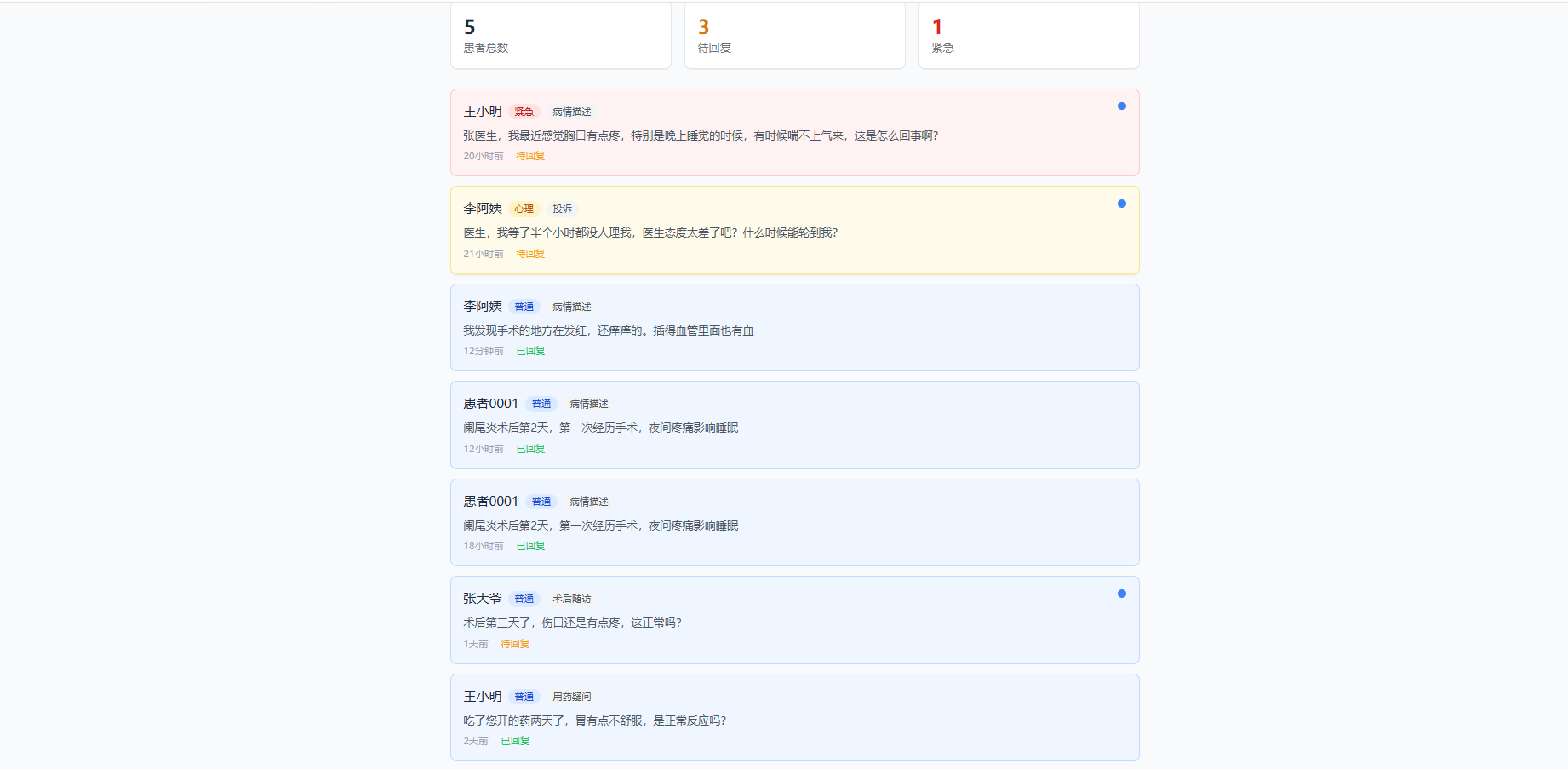The image size is (1568, 769).
Task: Open 患者0001's message from 12小时前
Action: [x=600, y=428]
